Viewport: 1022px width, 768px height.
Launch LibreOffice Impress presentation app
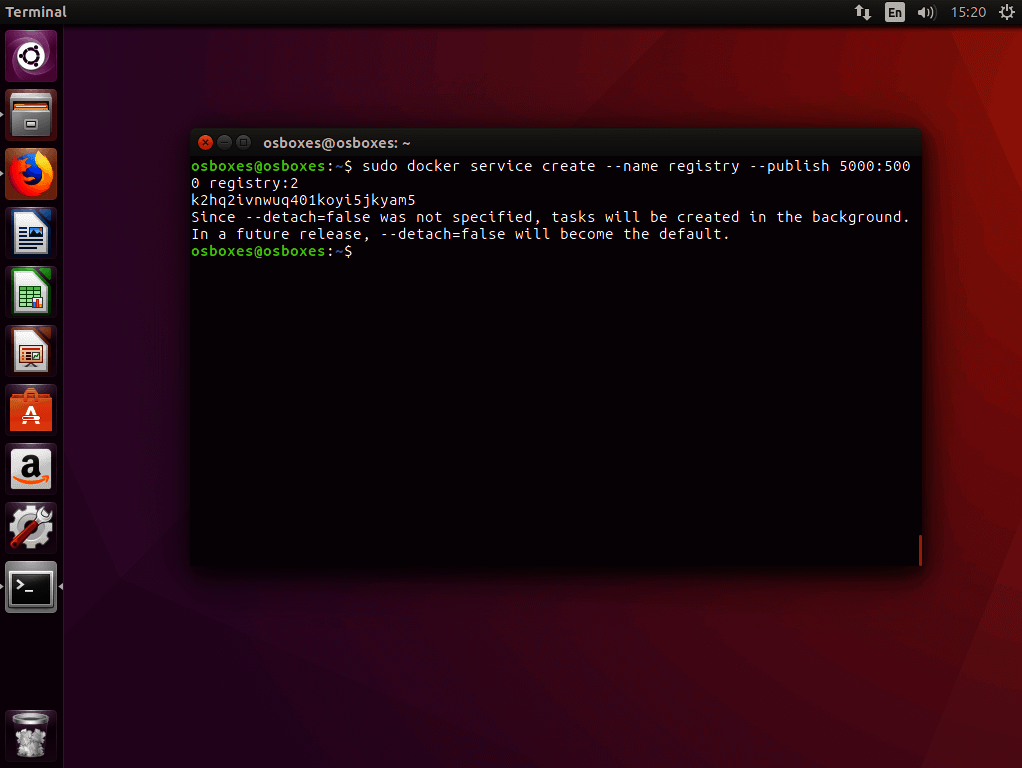(x=32, y=351)
